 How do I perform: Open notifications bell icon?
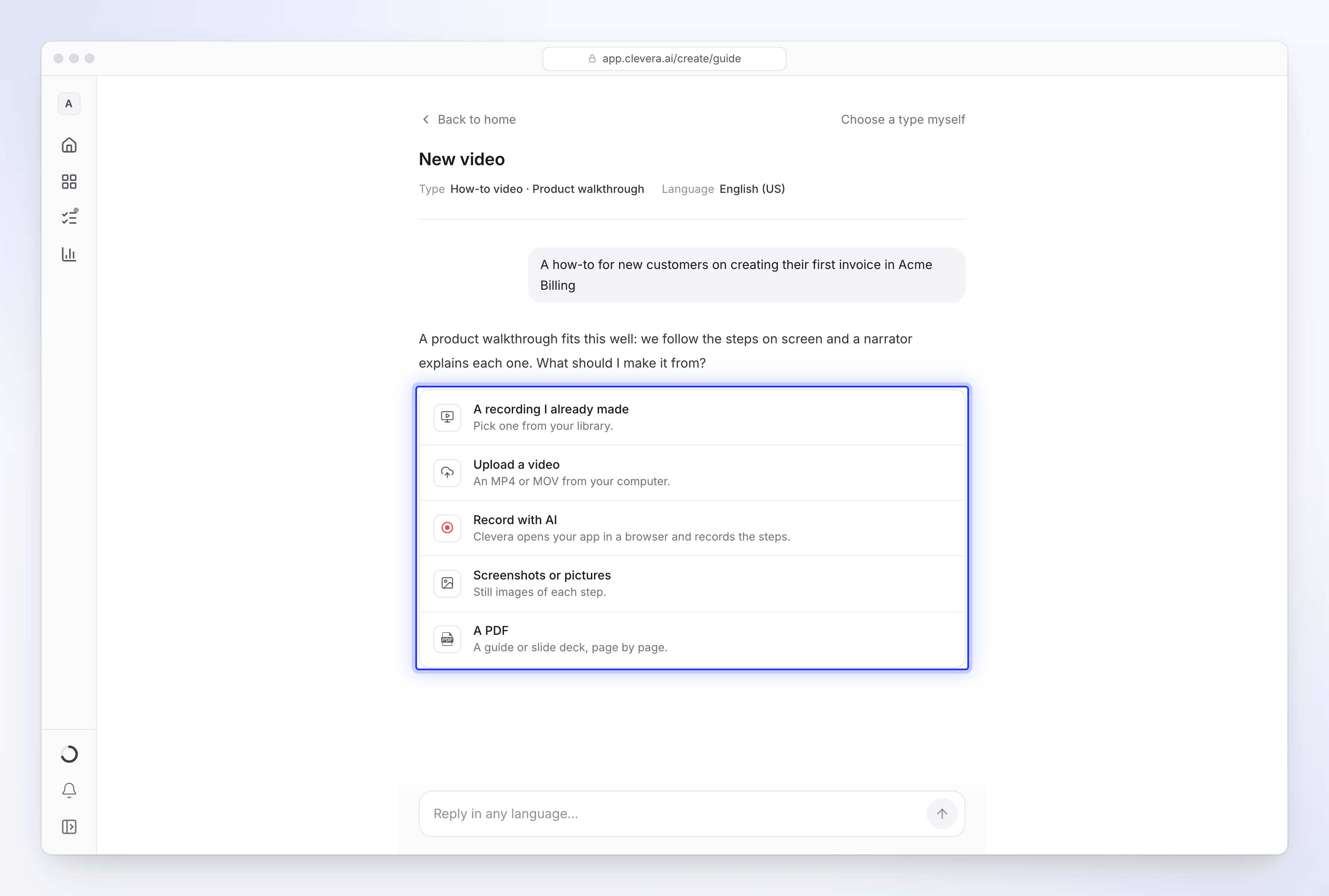click(69, 790)
